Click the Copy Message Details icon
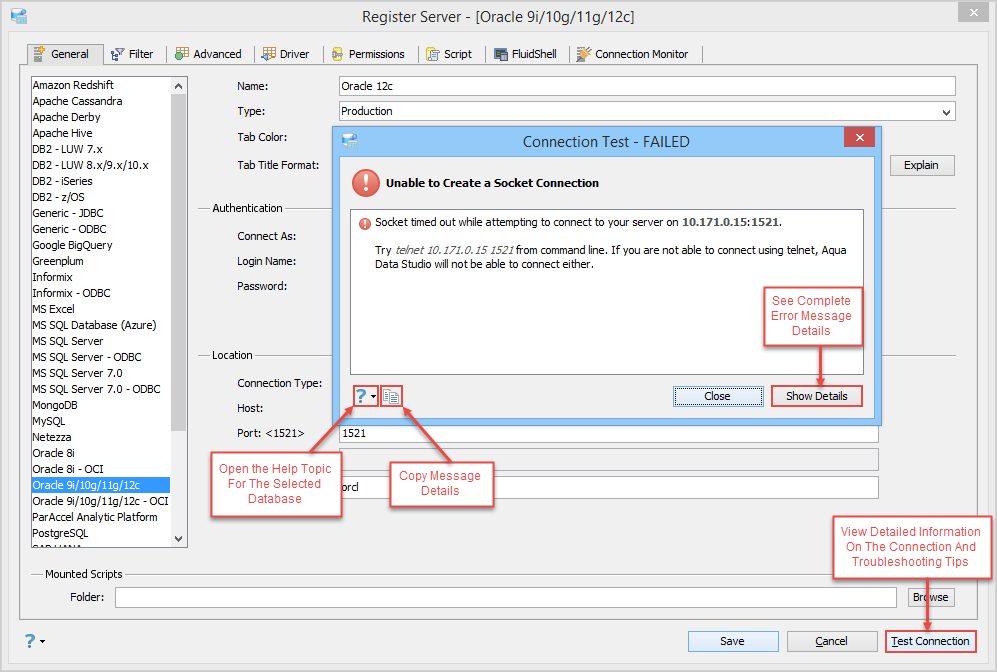Image resolution: width=997 pixels, height=672 pixels. [x=391, y=397]
